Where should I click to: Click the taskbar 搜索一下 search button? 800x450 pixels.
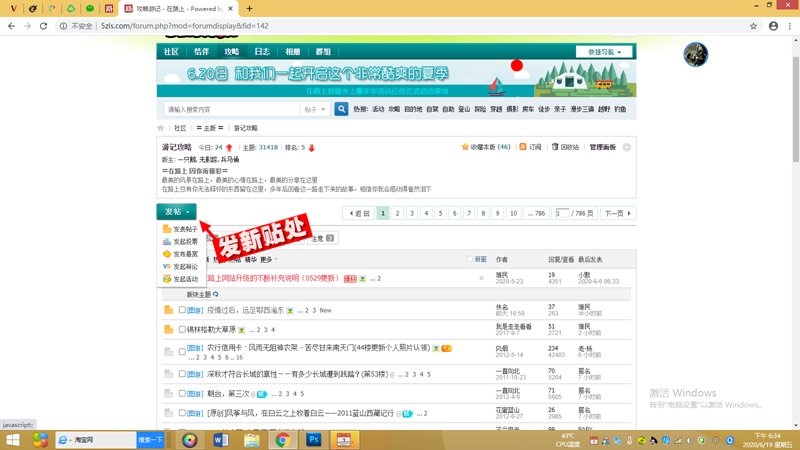[x=150, y=440]
